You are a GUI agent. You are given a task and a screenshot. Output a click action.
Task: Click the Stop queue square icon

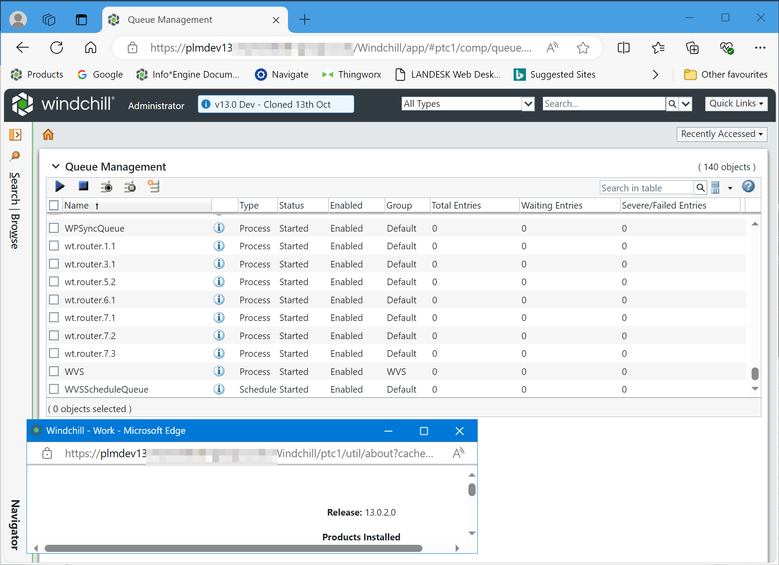(x=83, y=186)
